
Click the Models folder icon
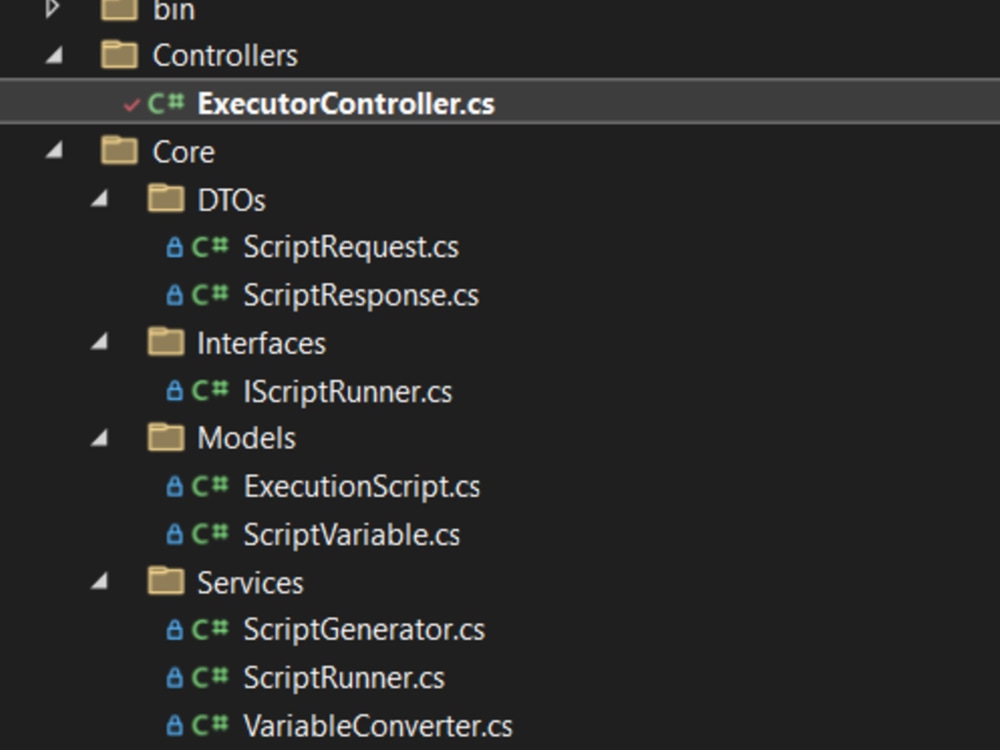(166, 437)
